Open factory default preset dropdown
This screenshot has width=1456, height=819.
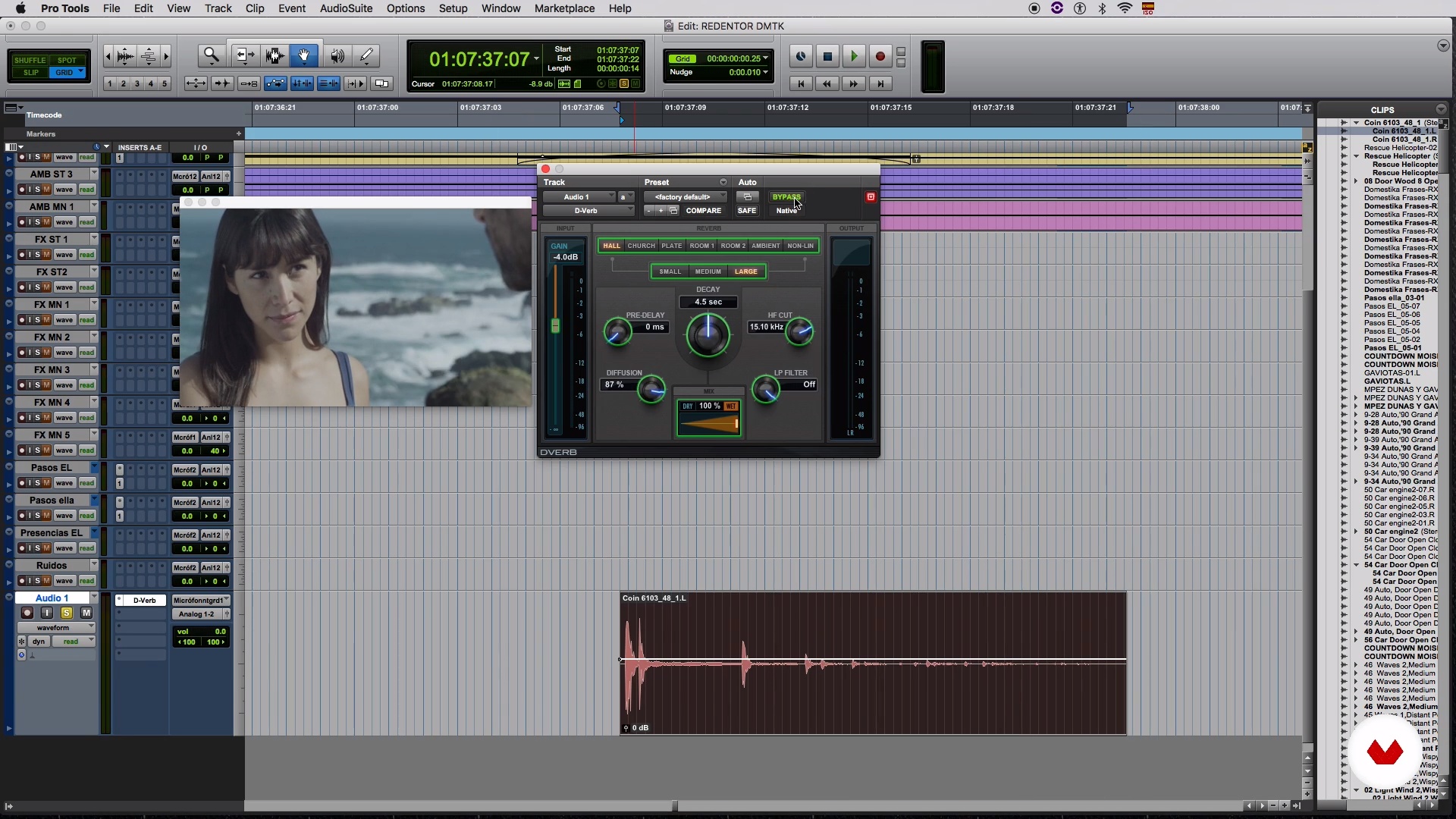(x=686, y=197)
